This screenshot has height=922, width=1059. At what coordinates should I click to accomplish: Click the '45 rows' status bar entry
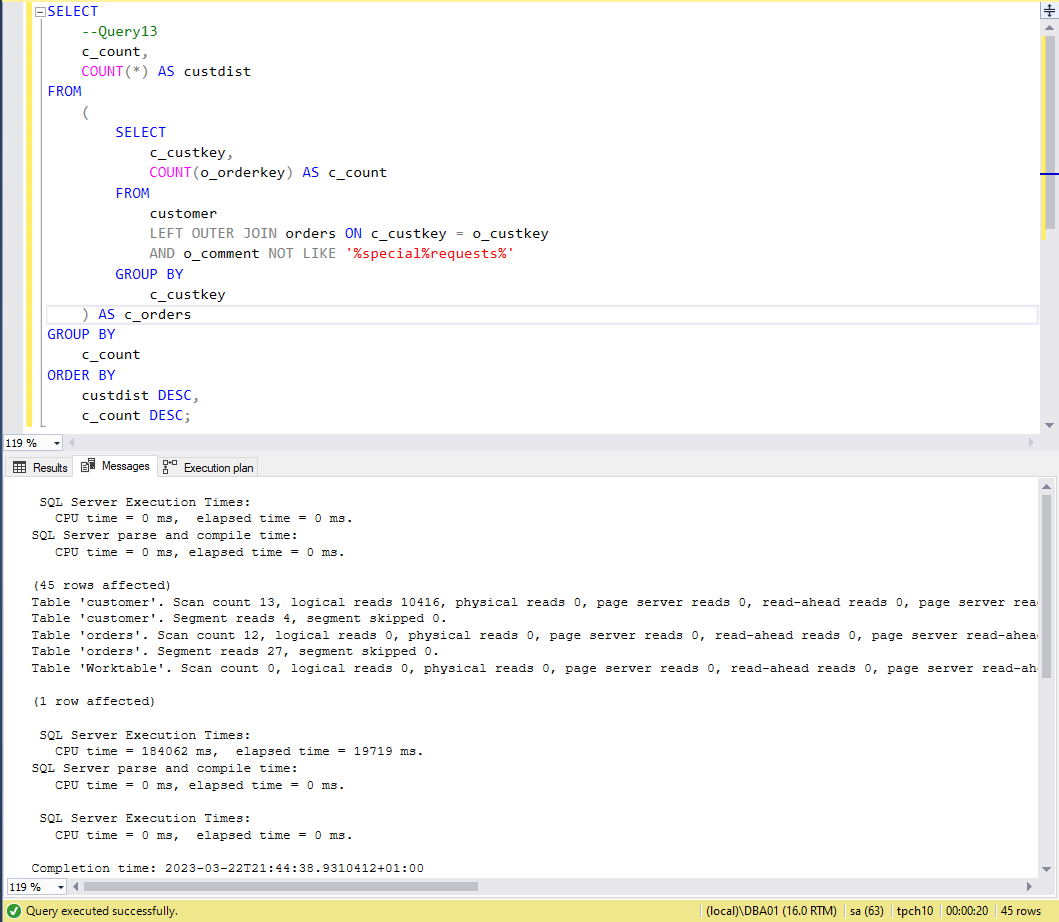click(x=1021, y=911)
